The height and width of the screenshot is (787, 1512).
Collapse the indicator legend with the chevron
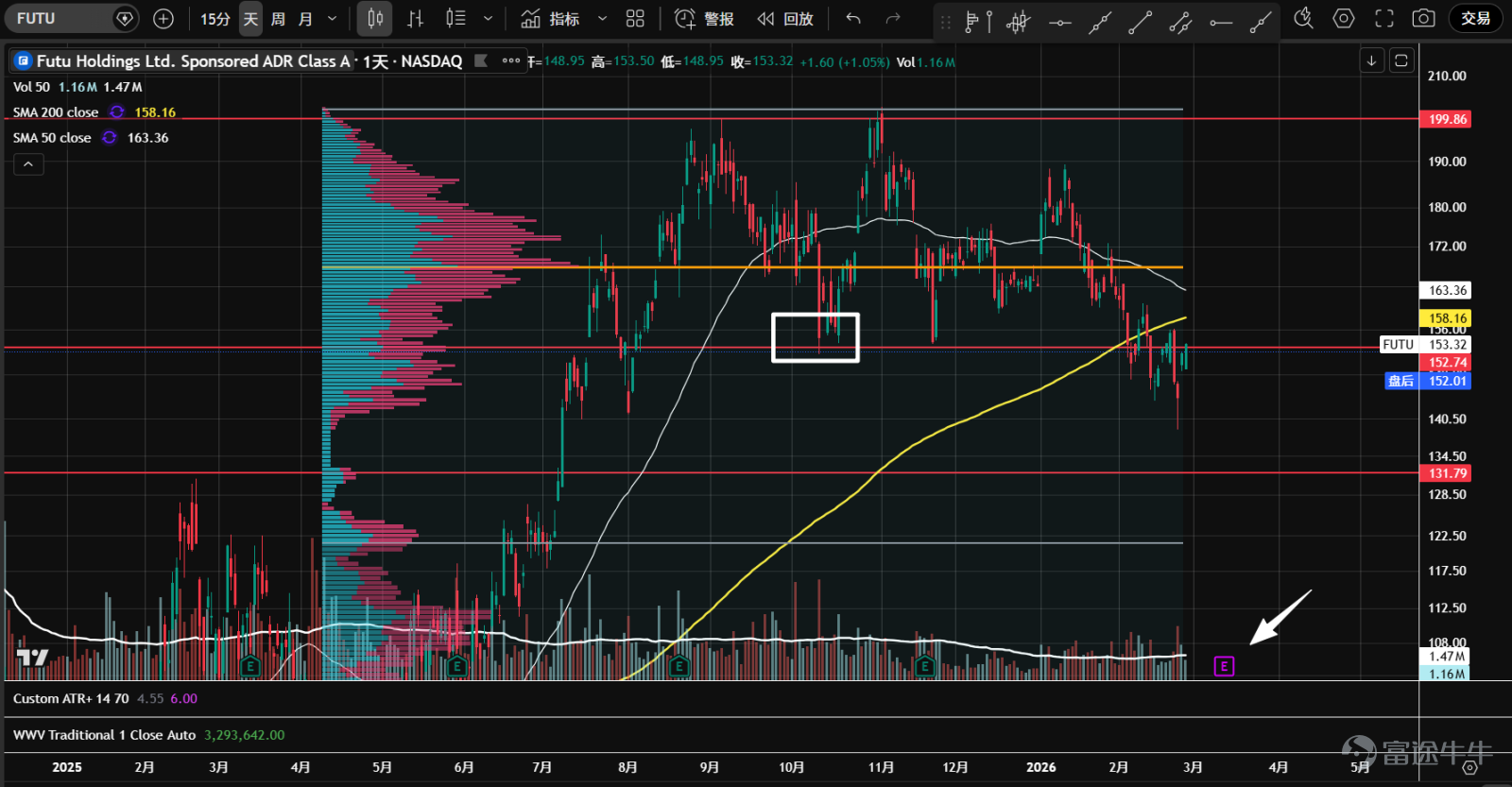28,164
